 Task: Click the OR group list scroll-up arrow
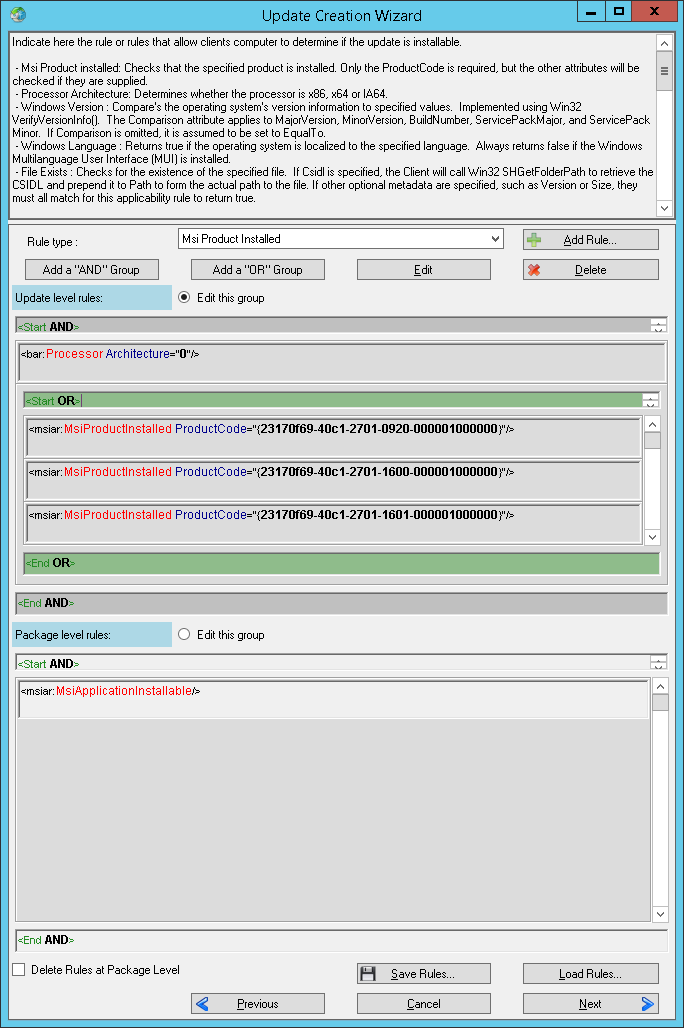click(x=652, y=424)
